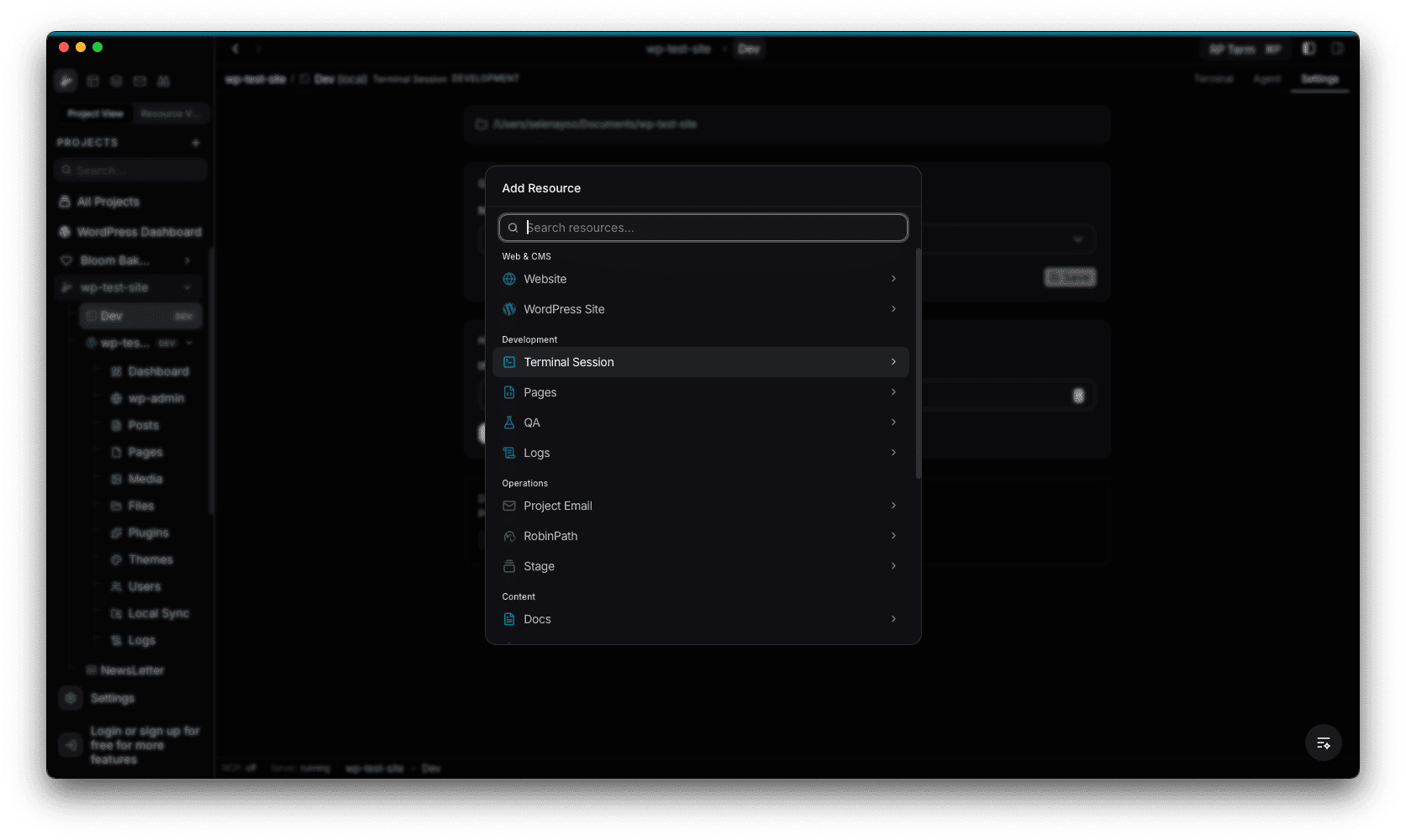Select the wrench projects icon in the sidebar header
The width and height of the screenshot is (1406, 840).
[x=66, y=81]
